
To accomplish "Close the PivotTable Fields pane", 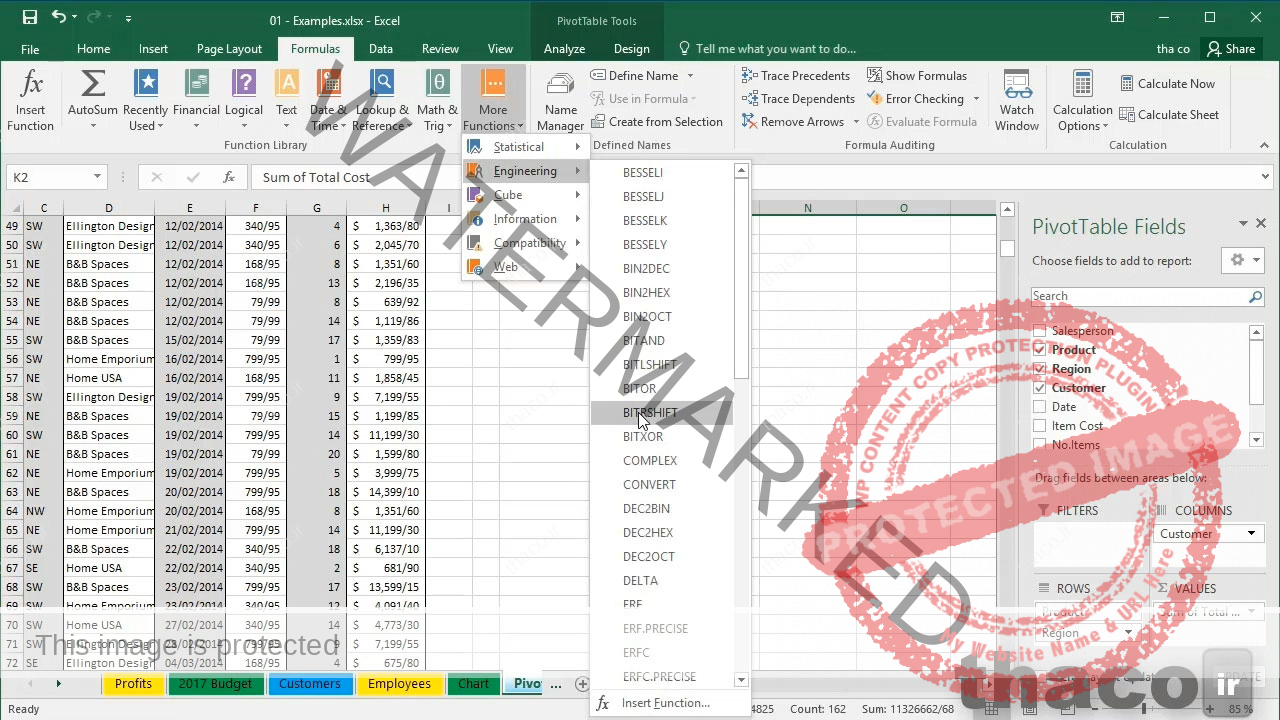I will coord(1261,224).
